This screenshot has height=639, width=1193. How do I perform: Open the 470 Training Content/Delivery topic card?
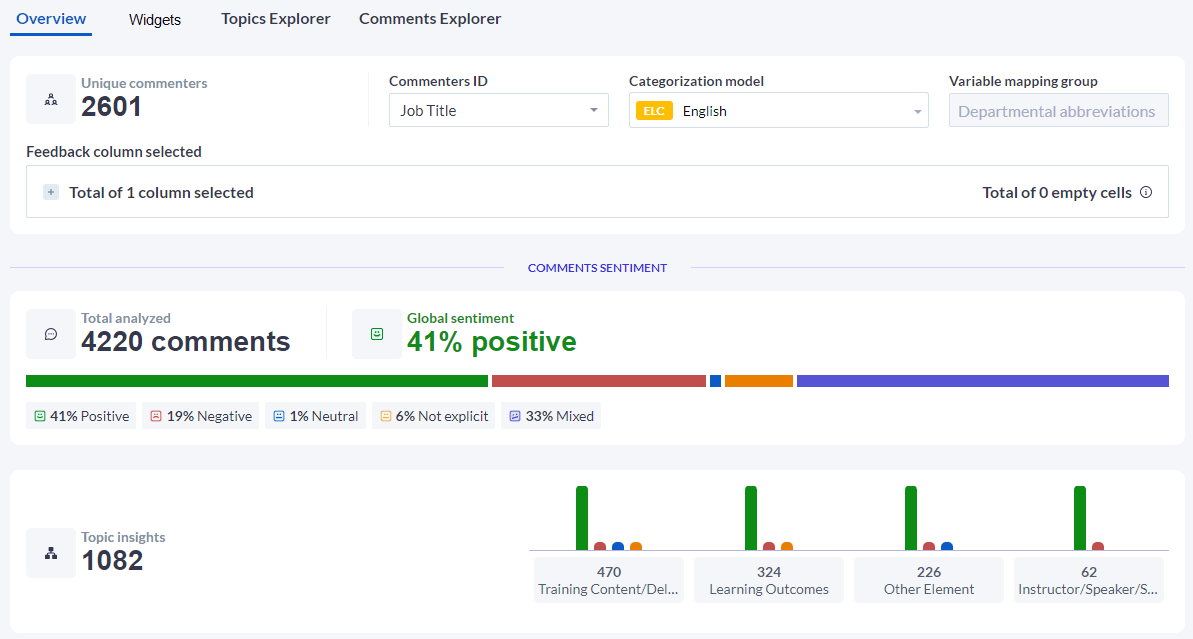tap(609, 580)
